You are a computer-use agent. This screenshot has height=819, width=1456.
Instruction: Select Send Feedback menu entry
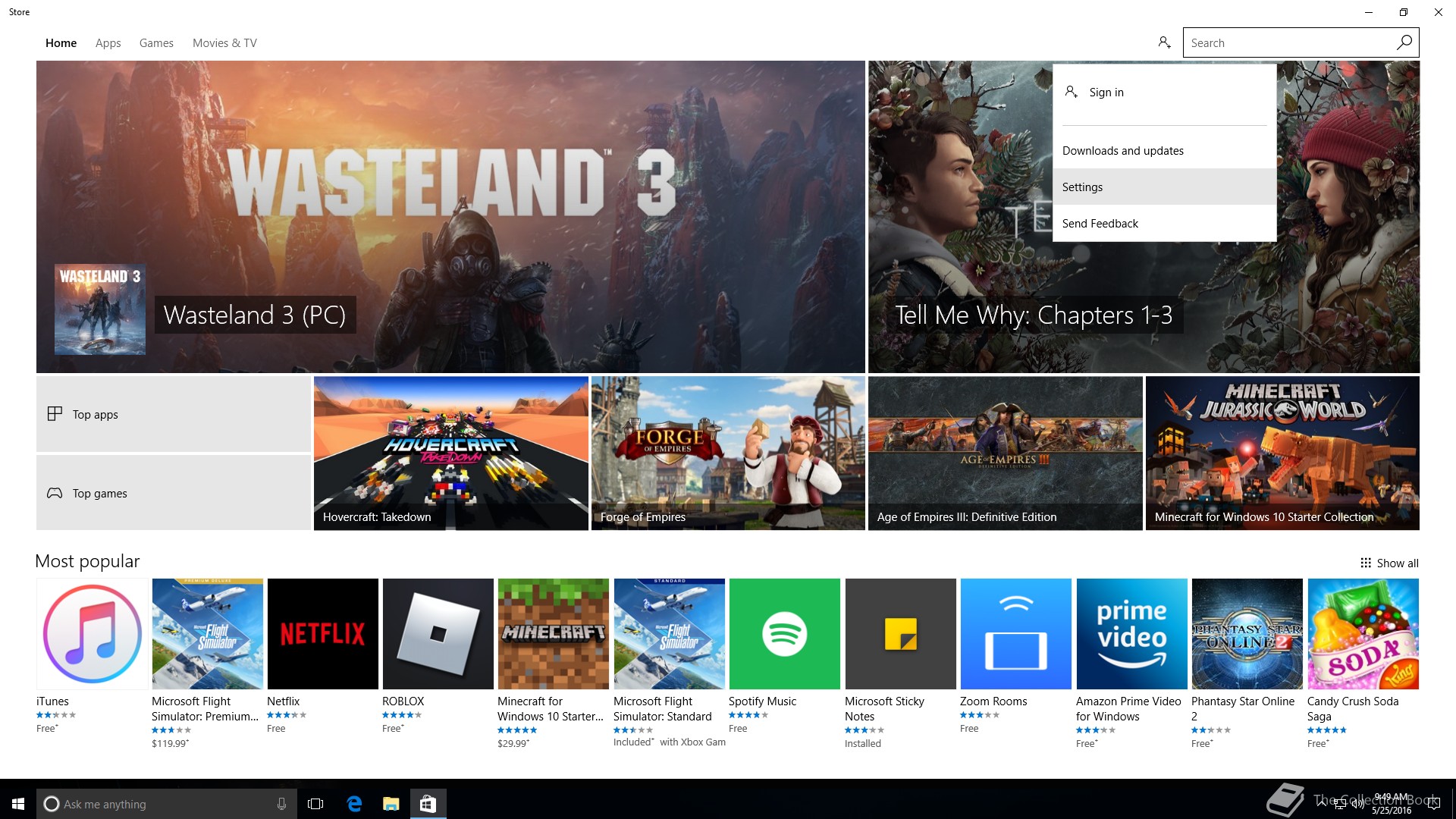pos(1165,223)
